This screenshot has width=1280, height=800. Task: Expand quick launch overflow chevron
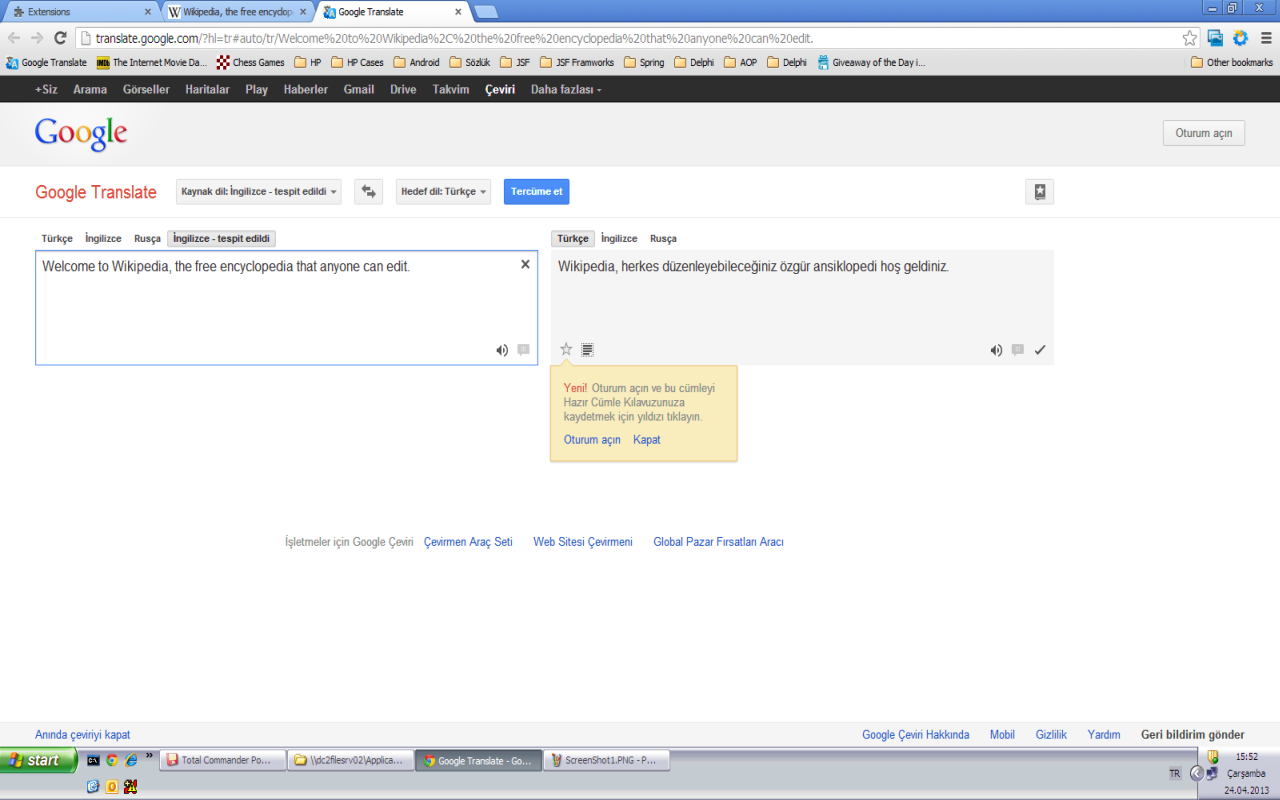click(x=150, y=756)
